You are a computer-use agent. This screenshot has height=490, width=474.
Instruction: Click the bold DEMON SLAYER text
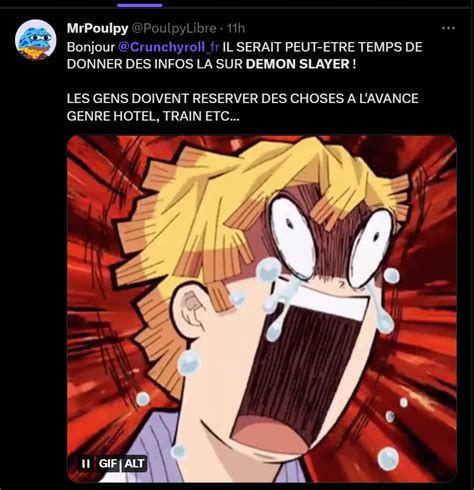(297, 64)
